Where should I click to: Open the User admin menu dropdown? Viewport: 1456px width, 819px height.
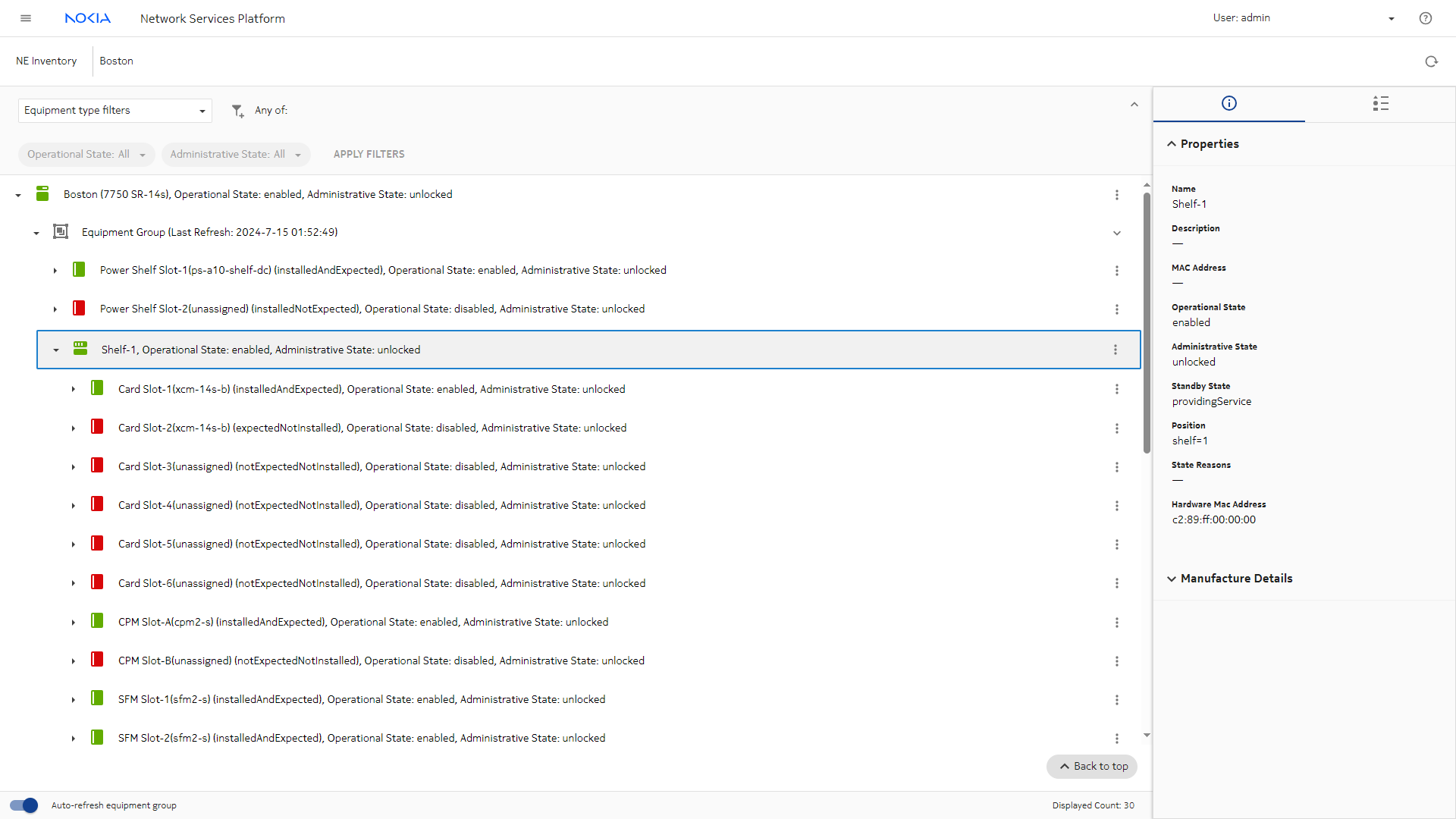coord(1391,18)
